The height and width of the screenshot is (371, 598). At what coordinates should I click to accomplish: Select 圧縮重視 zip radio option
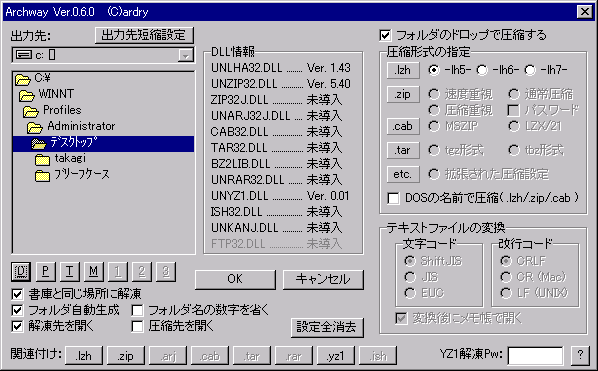[x=461, y=110]
